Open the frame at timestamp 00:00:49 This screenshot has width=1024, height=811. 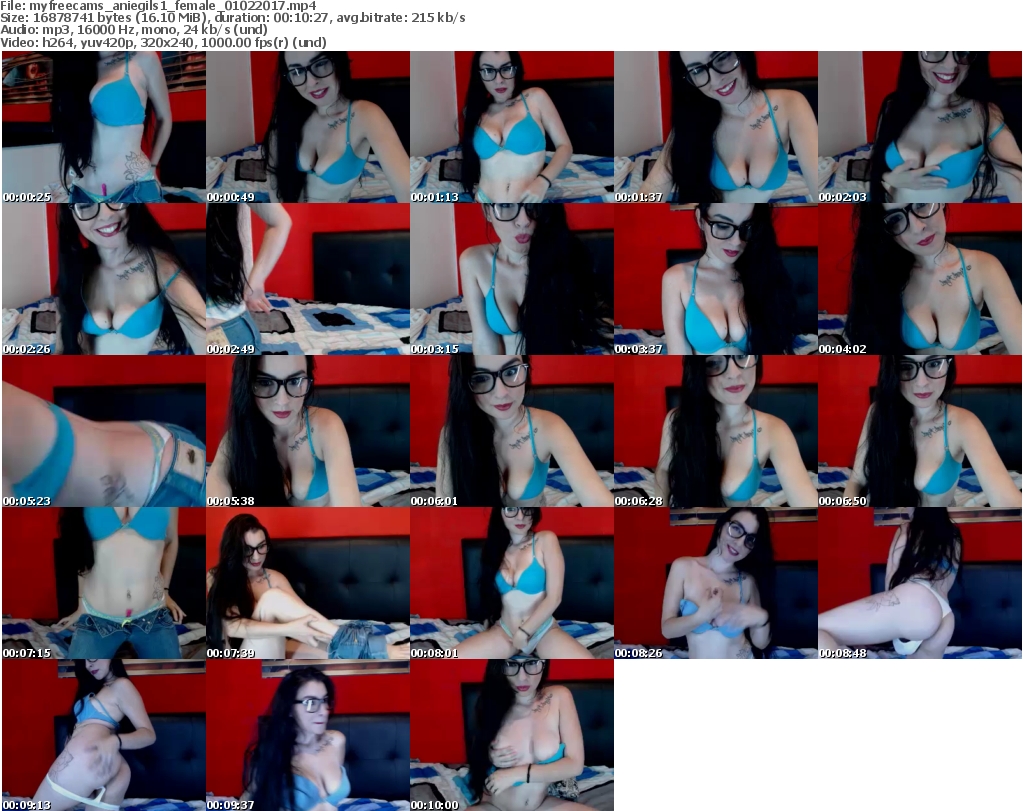coord(308,127)
